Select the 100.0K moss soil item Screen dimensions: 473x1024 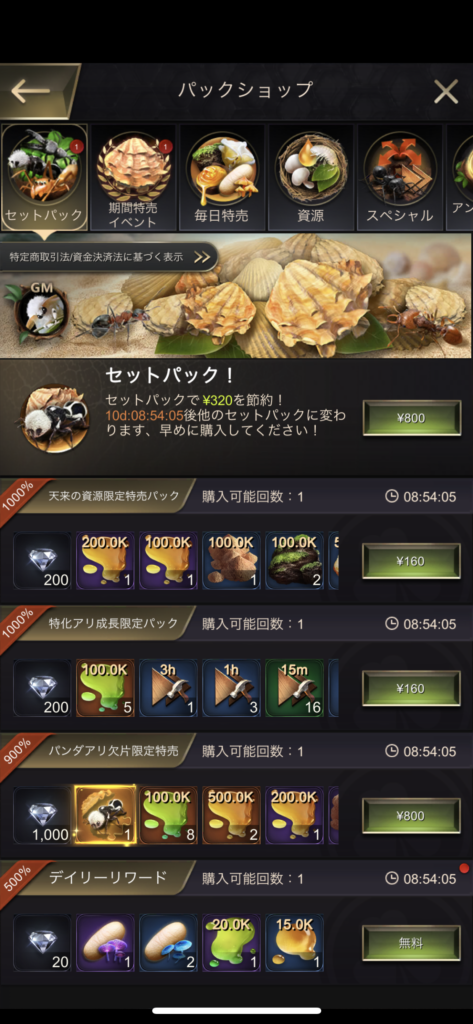pyautogui.click(x=295, y=561)
